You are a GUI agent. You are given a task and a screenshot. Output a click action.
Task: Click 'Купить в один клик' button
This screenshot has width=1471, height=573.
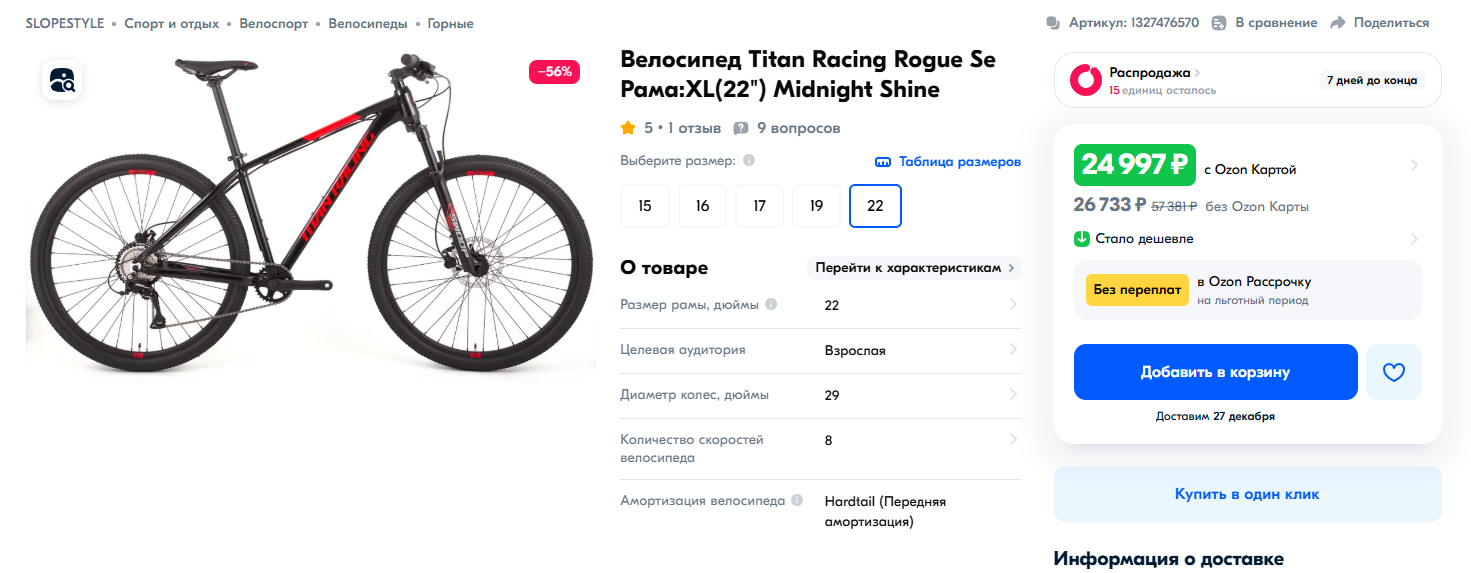tap(1247, 494)
